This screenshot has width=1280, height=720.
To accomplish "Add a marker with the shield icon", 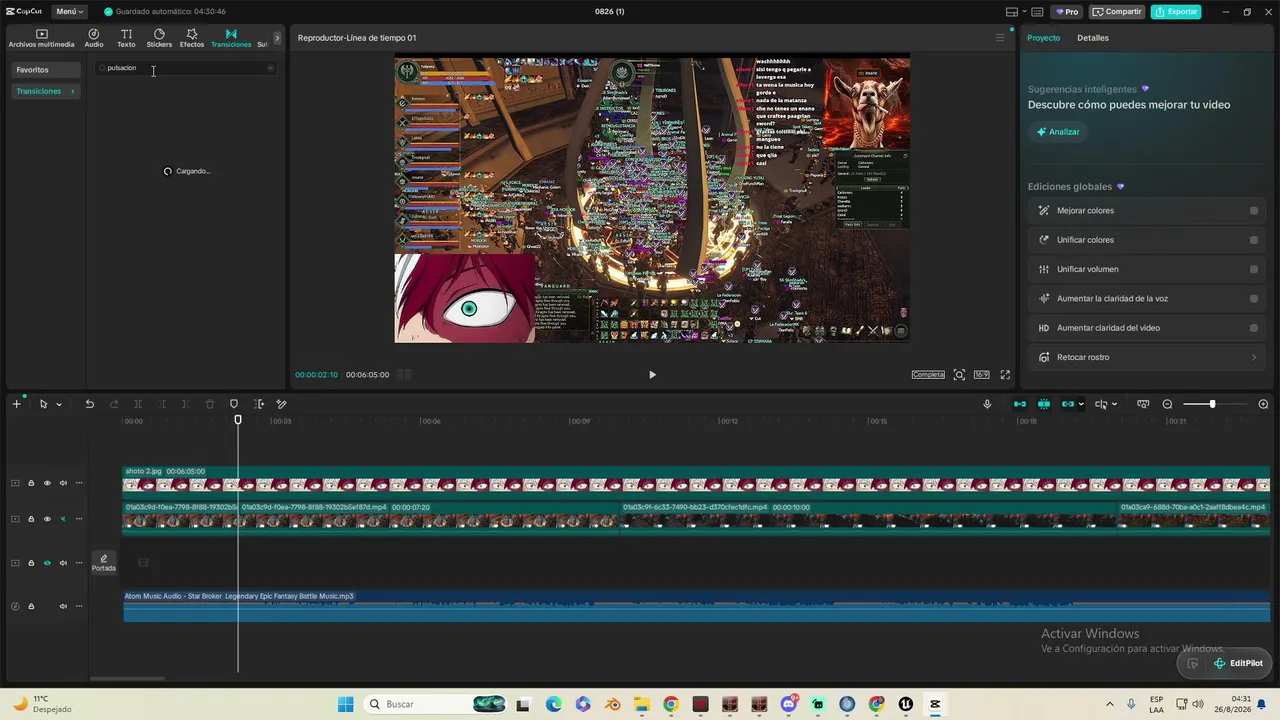I will coord(234,404).
